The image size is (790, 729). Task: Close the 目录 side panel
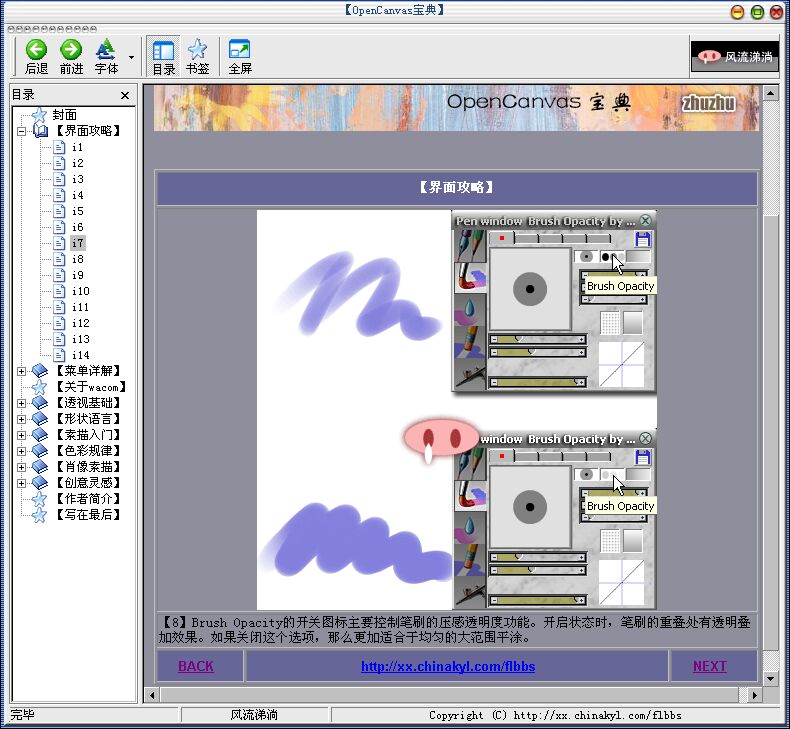tap(125, 95)
